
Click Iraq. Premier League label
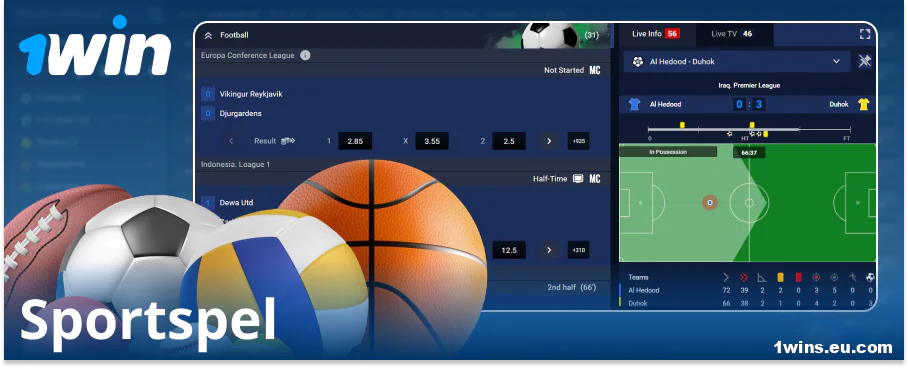point(749,85)
